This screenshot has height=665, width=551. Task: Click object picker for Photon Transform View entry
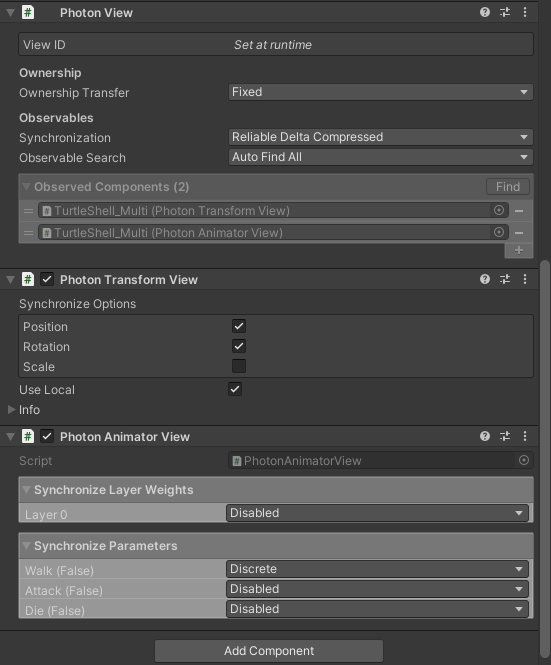pos(499,210)
